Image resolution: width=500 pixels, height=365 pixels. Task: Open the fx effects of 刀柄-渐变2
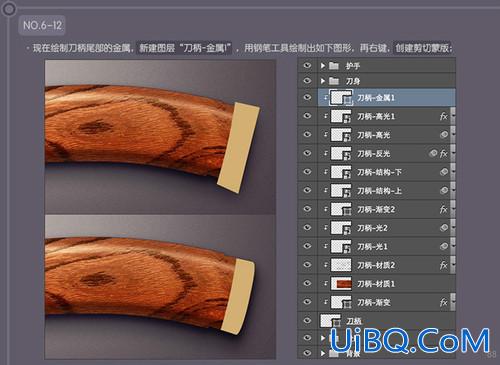pyautogui.click(x=443, y=209)
